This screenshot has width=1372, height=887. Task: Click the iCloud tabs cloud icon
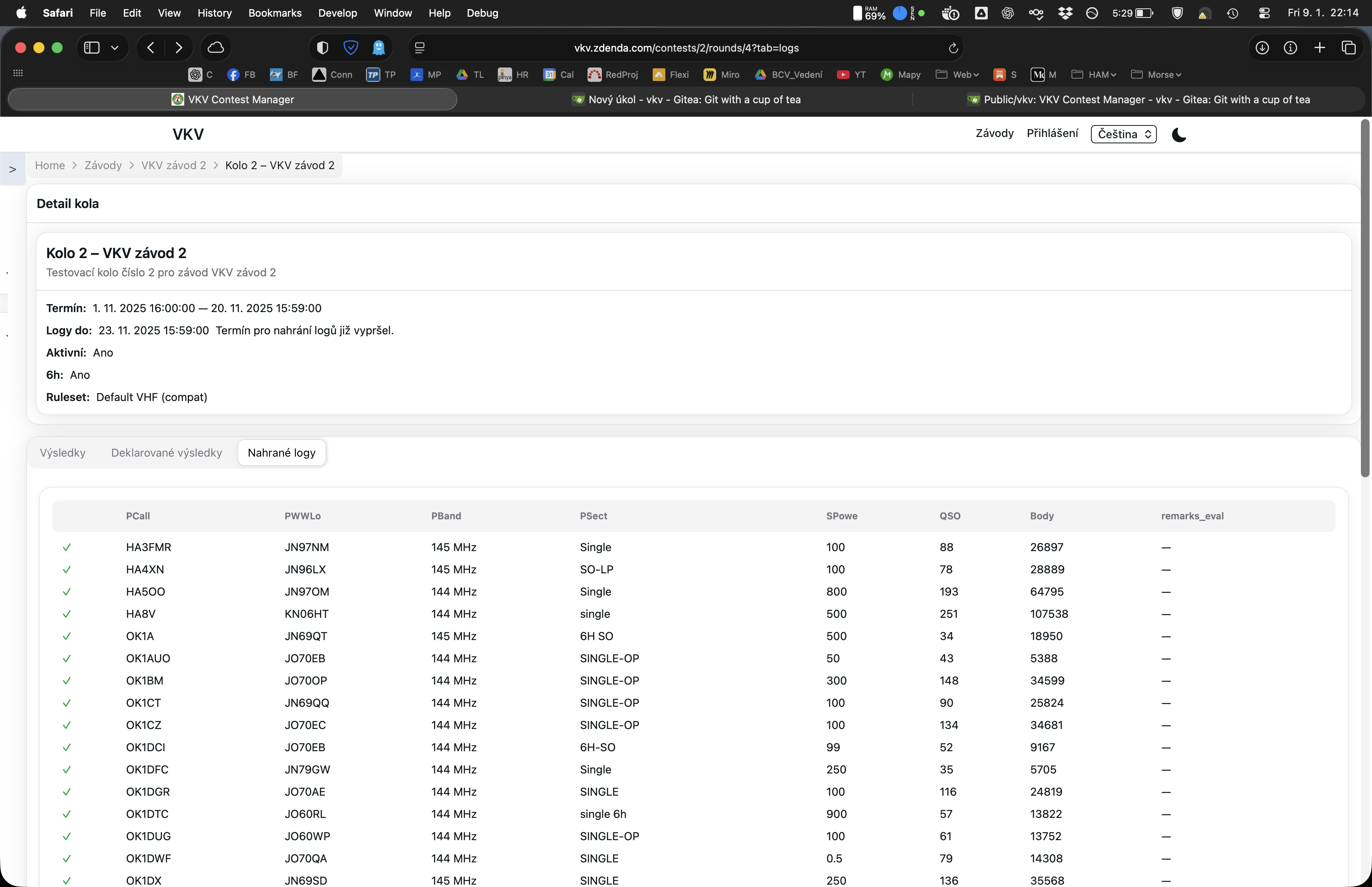point(216,48)
